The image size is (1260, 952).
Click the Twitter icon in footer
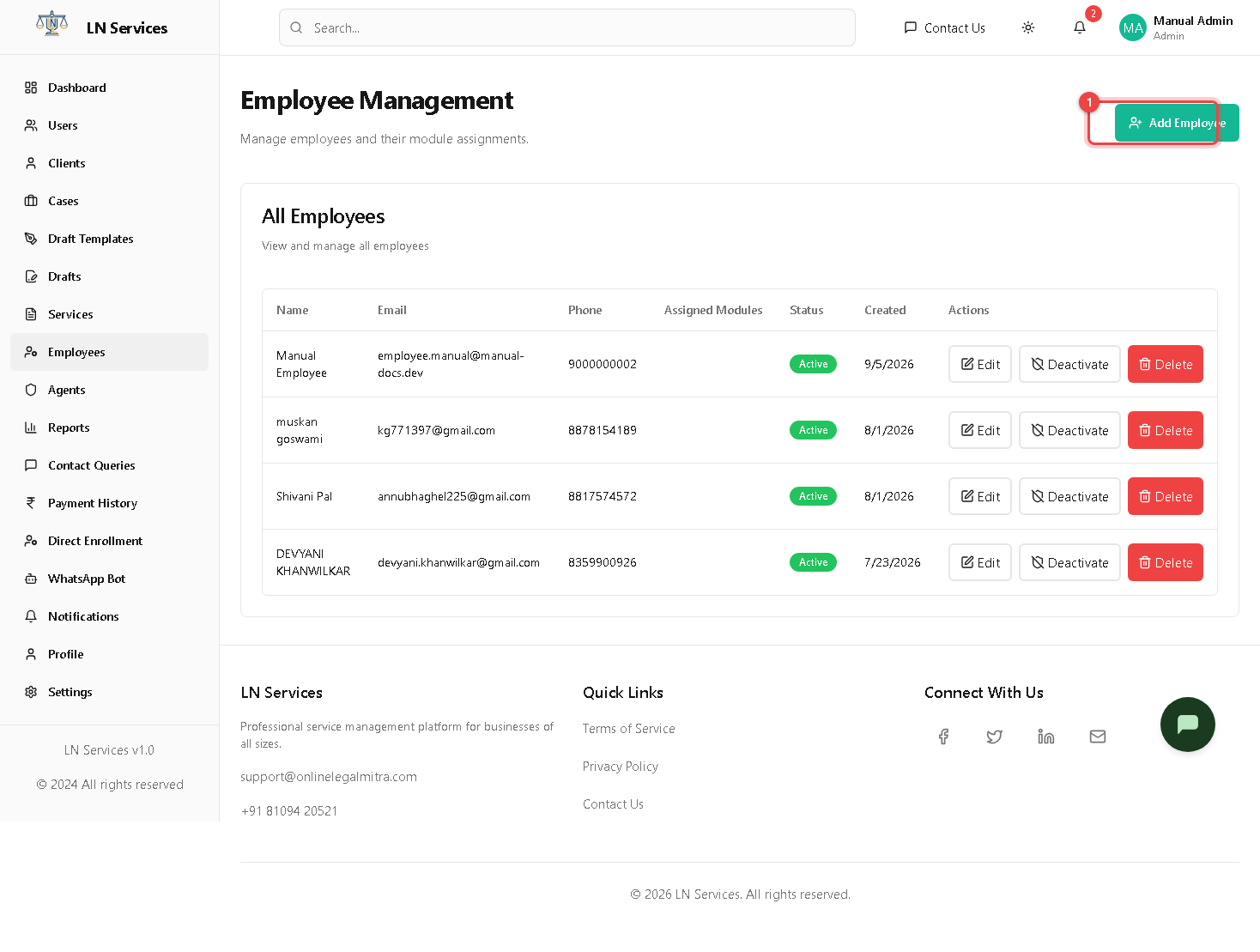995,737
